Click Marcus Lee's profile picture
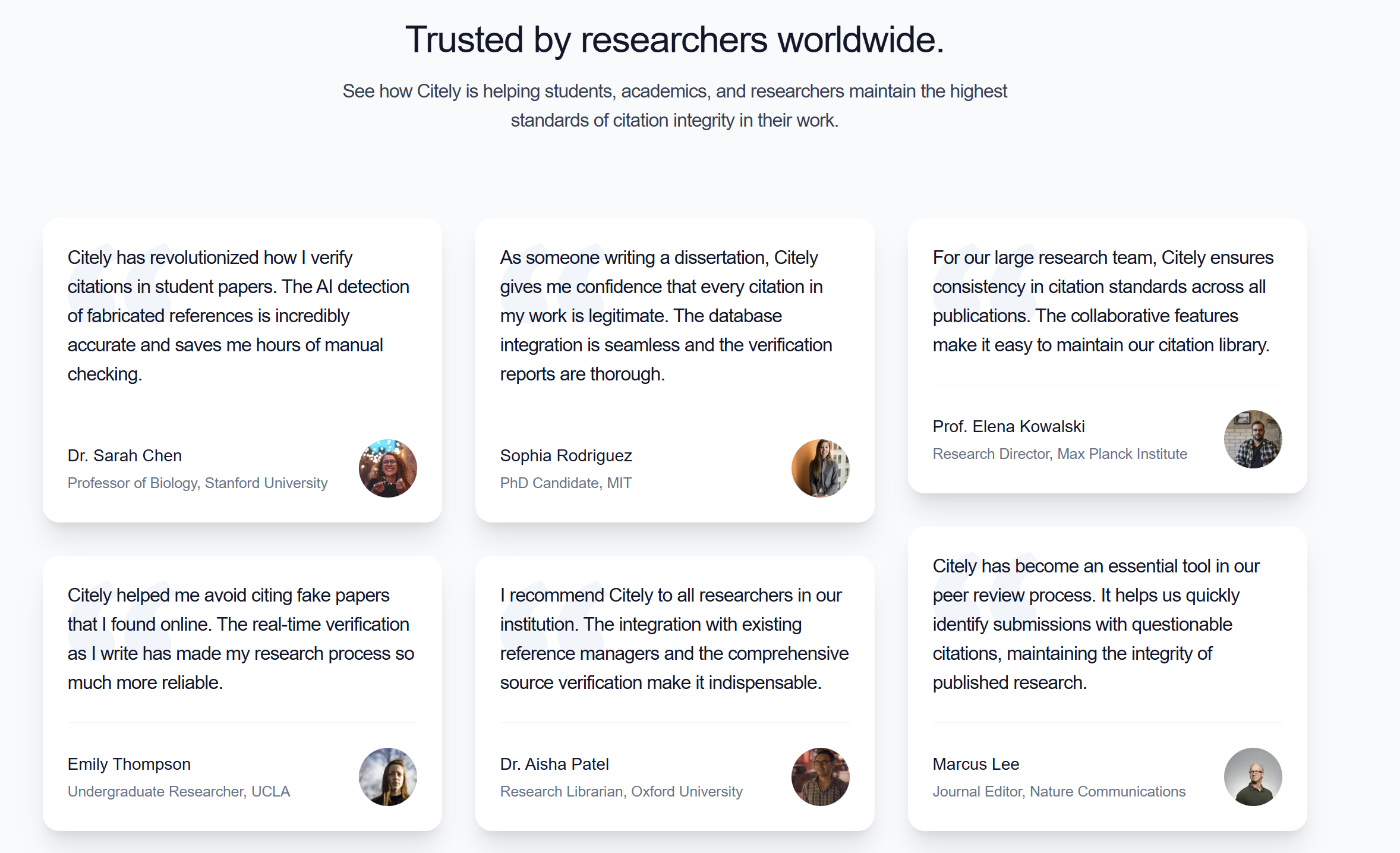The width and height of the screenshot is (1400, 853). tap(1253, 777)
